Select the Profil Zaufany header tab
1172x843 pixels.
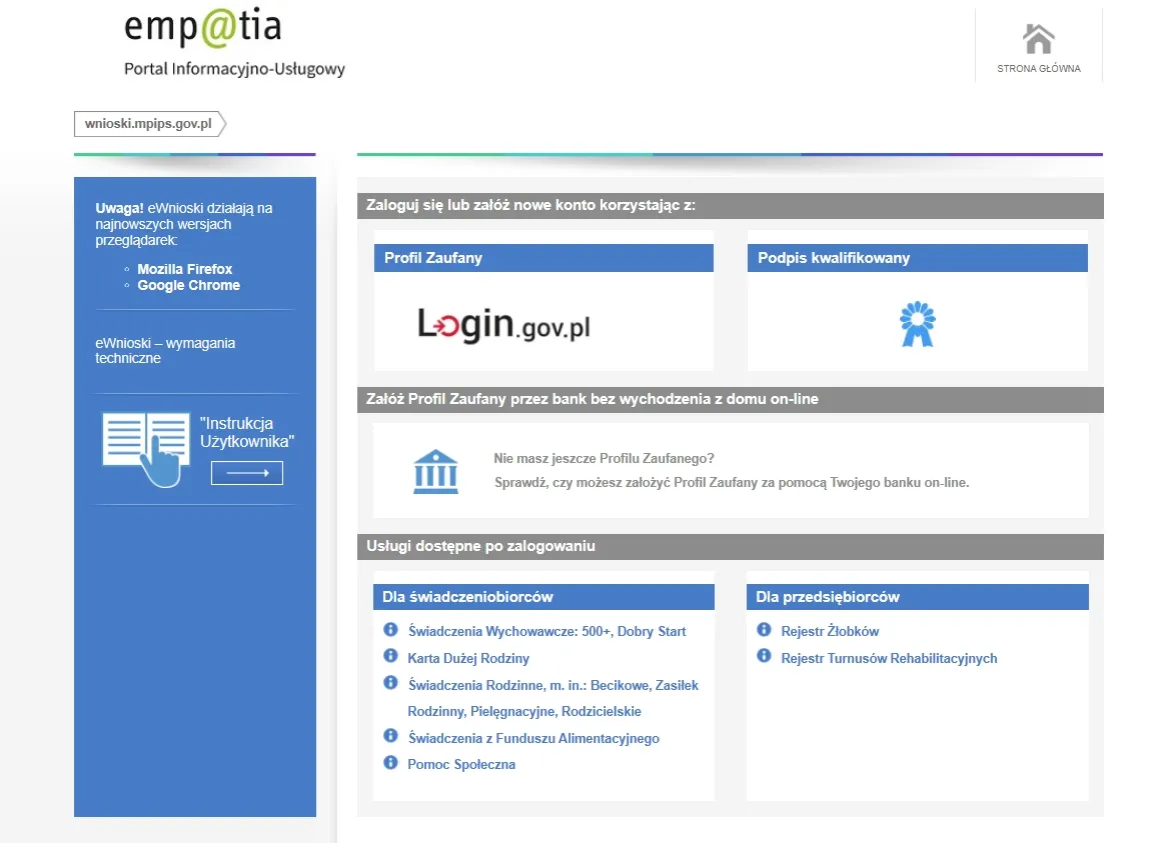point(543,258)
